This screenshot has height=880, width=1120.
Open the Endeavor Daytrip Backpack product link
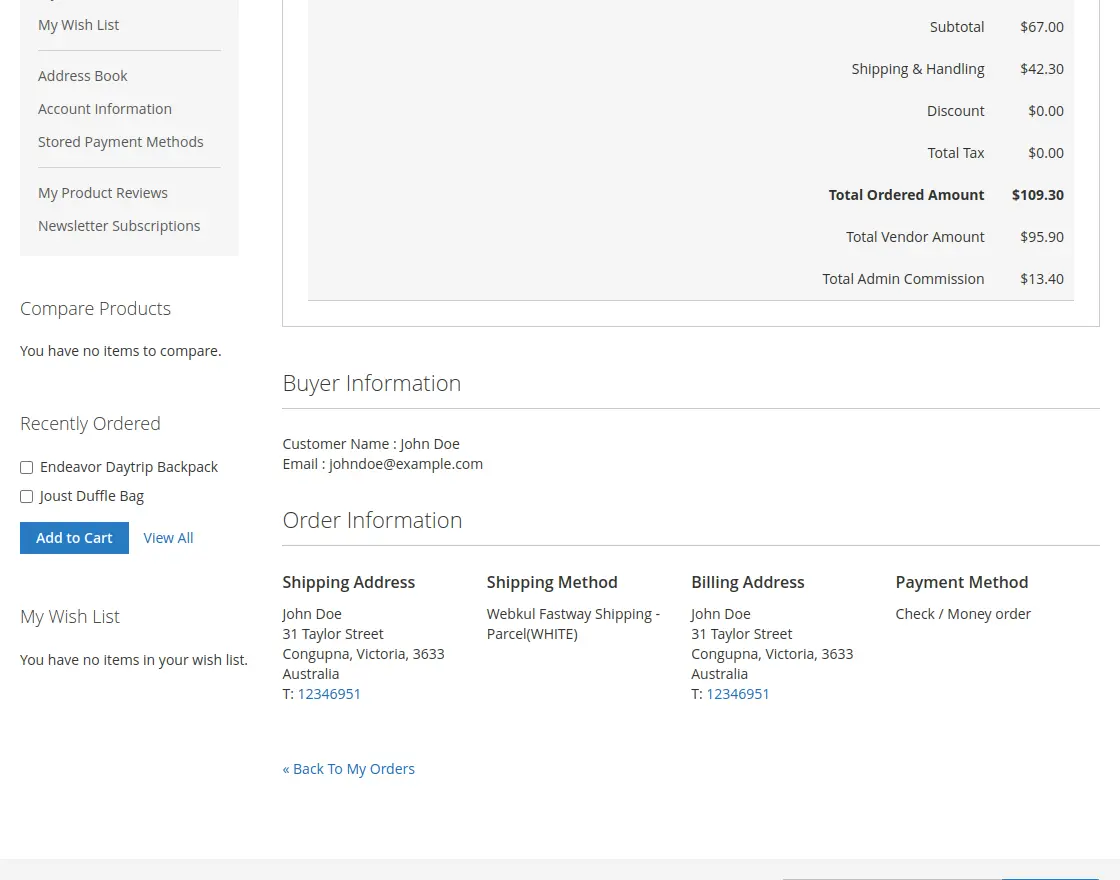129,467
